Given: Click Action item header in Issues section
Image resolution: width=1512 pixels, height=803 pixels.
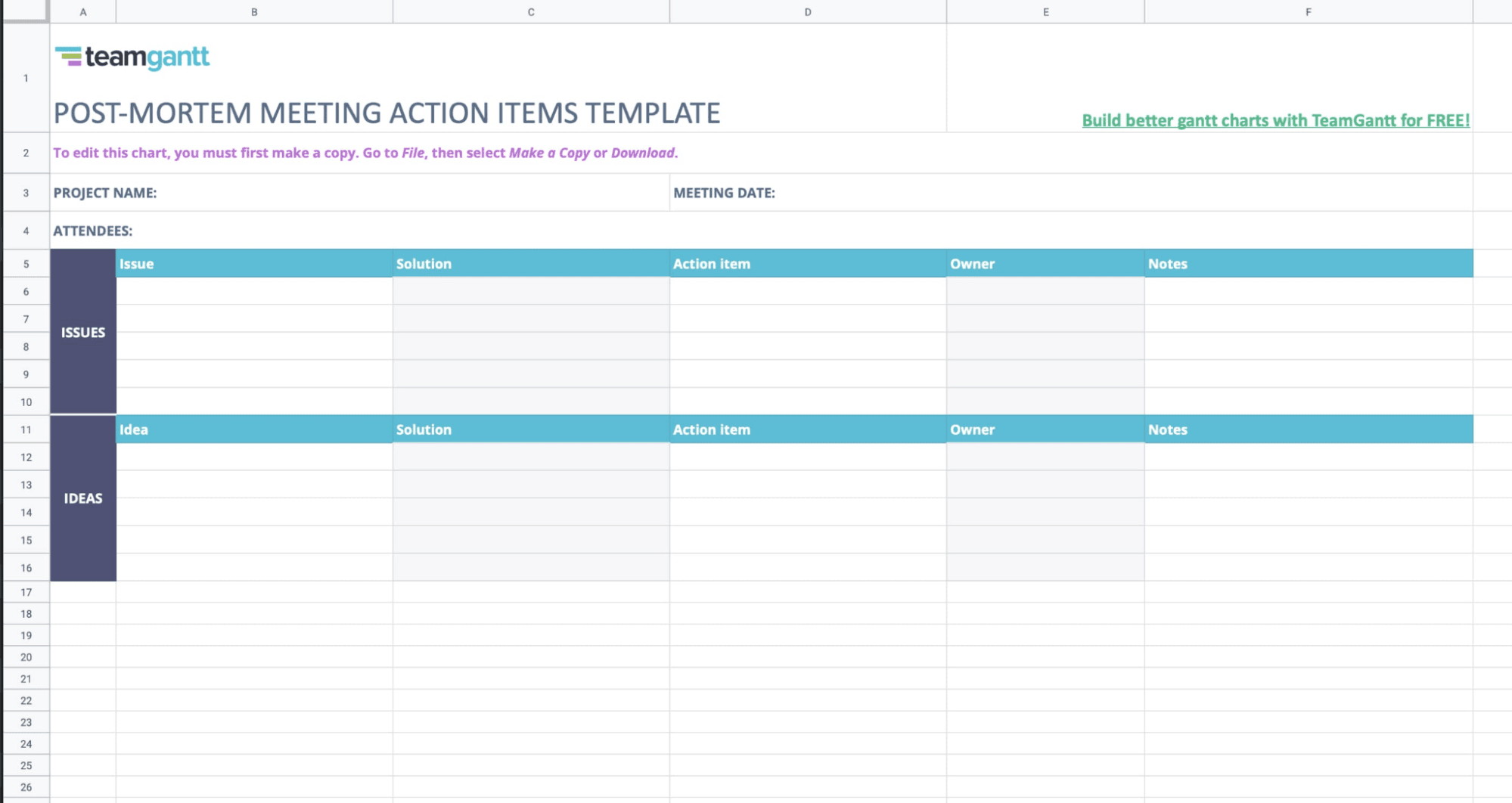Looking at the screenshot, I should coord(807,264).
